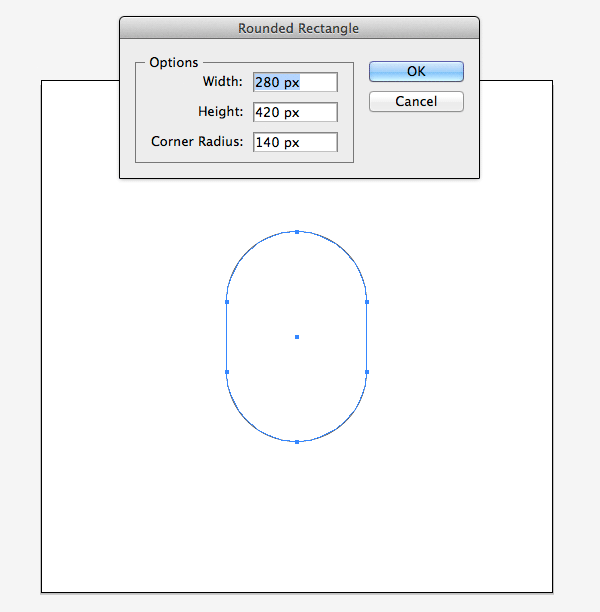This screenshot has height=612, width=600.
Task: Focus the Width input field
Action: [x=295, y=82]
